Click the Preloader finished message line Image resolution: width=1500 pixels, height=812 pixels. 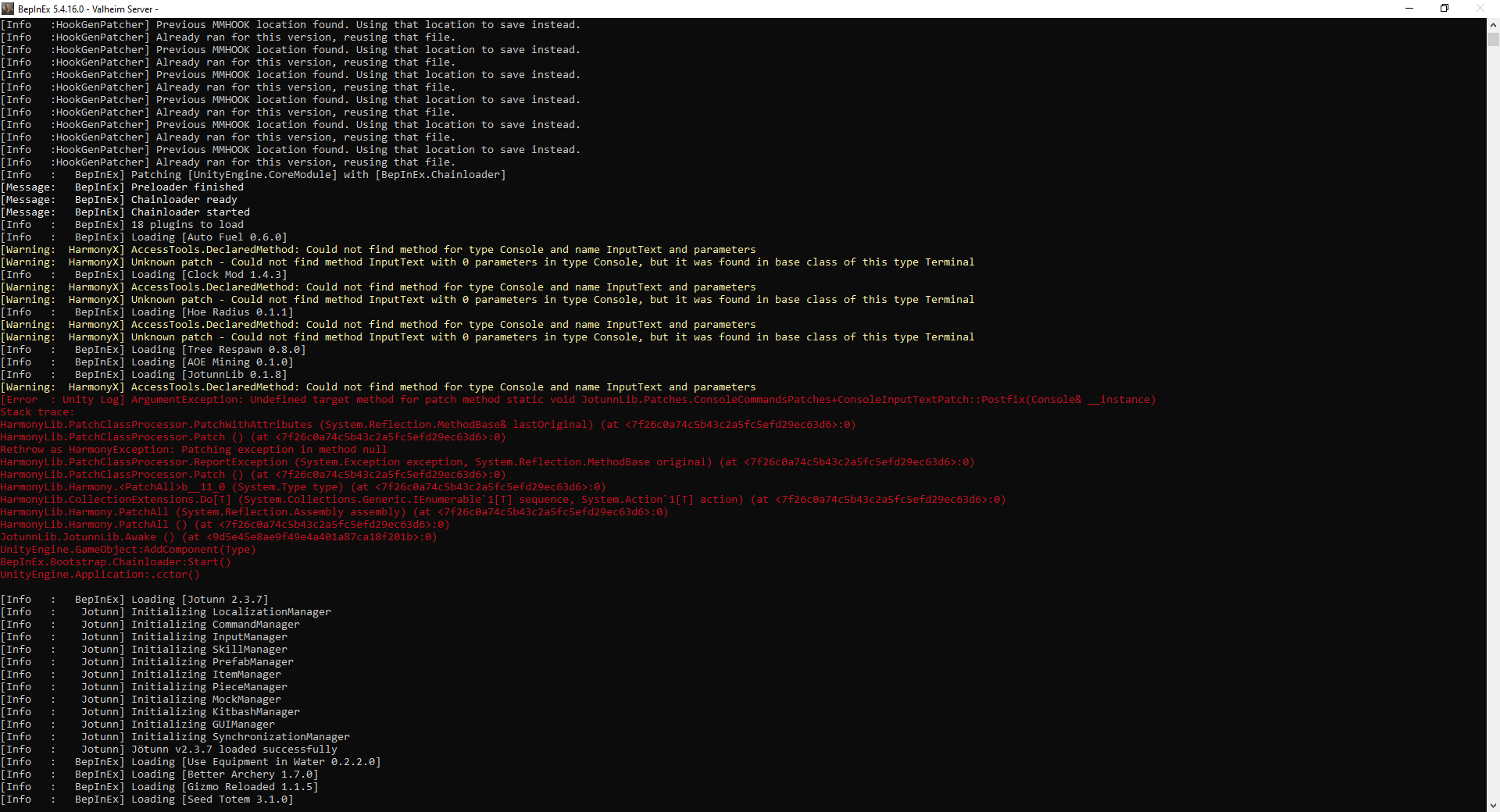point(121,187)
